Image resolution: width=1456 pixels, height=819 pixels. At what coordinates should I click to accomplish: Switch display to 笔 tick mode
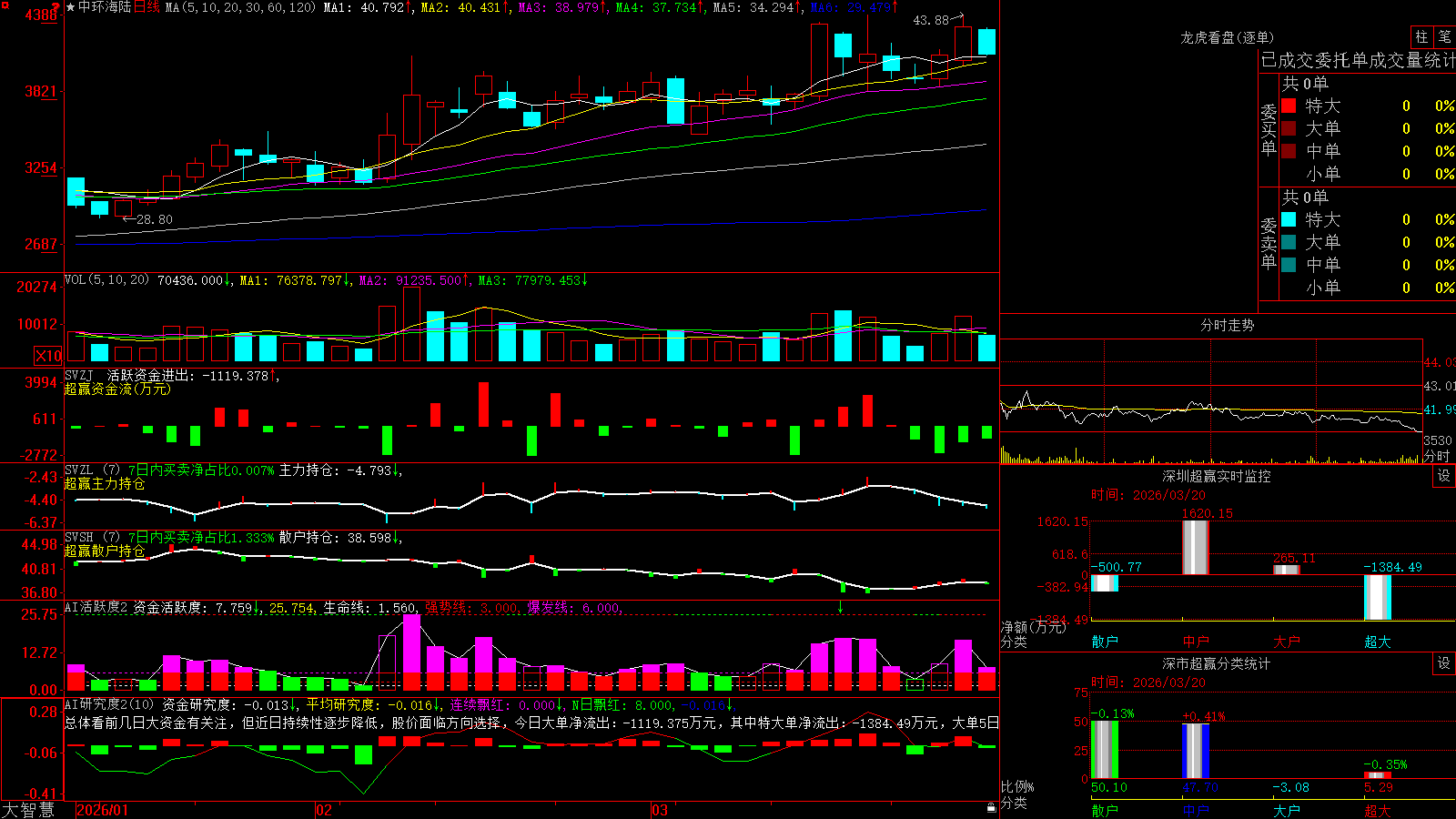(1444, 36)
